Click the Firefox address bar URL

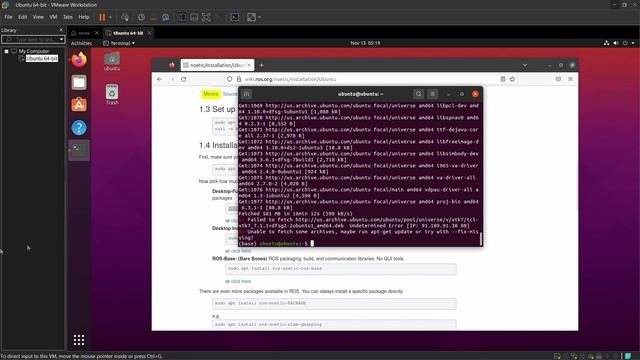tap(291, 79)
